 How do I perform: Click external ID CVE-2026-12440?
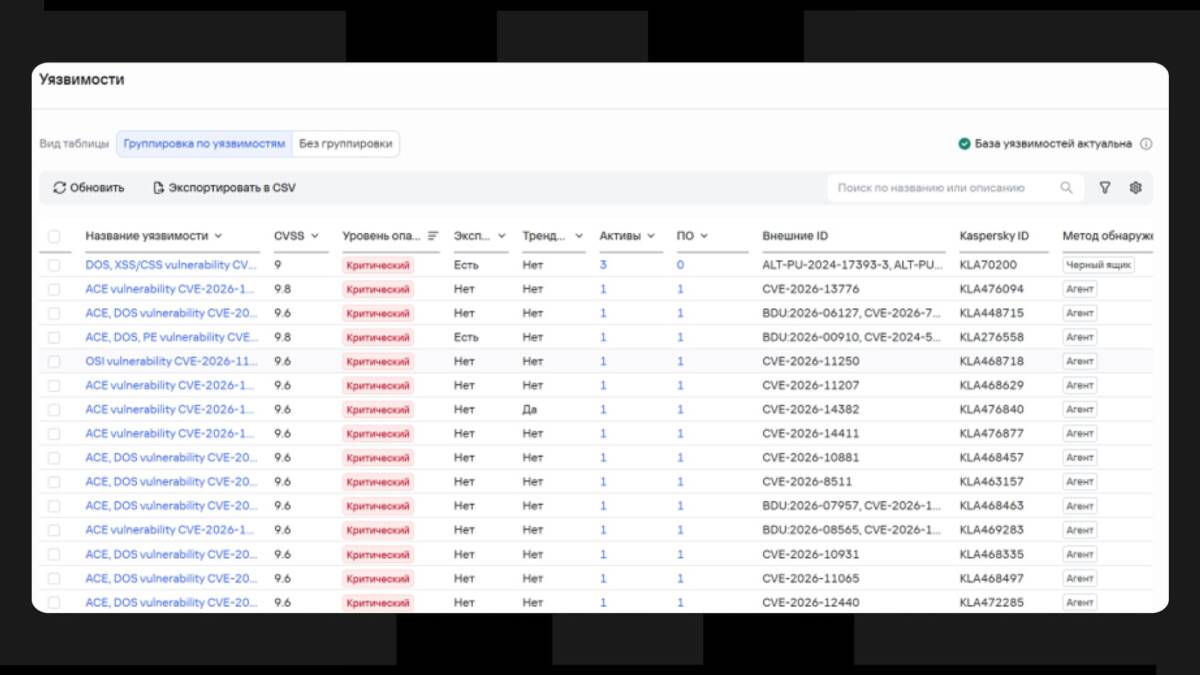pos(810,602)
